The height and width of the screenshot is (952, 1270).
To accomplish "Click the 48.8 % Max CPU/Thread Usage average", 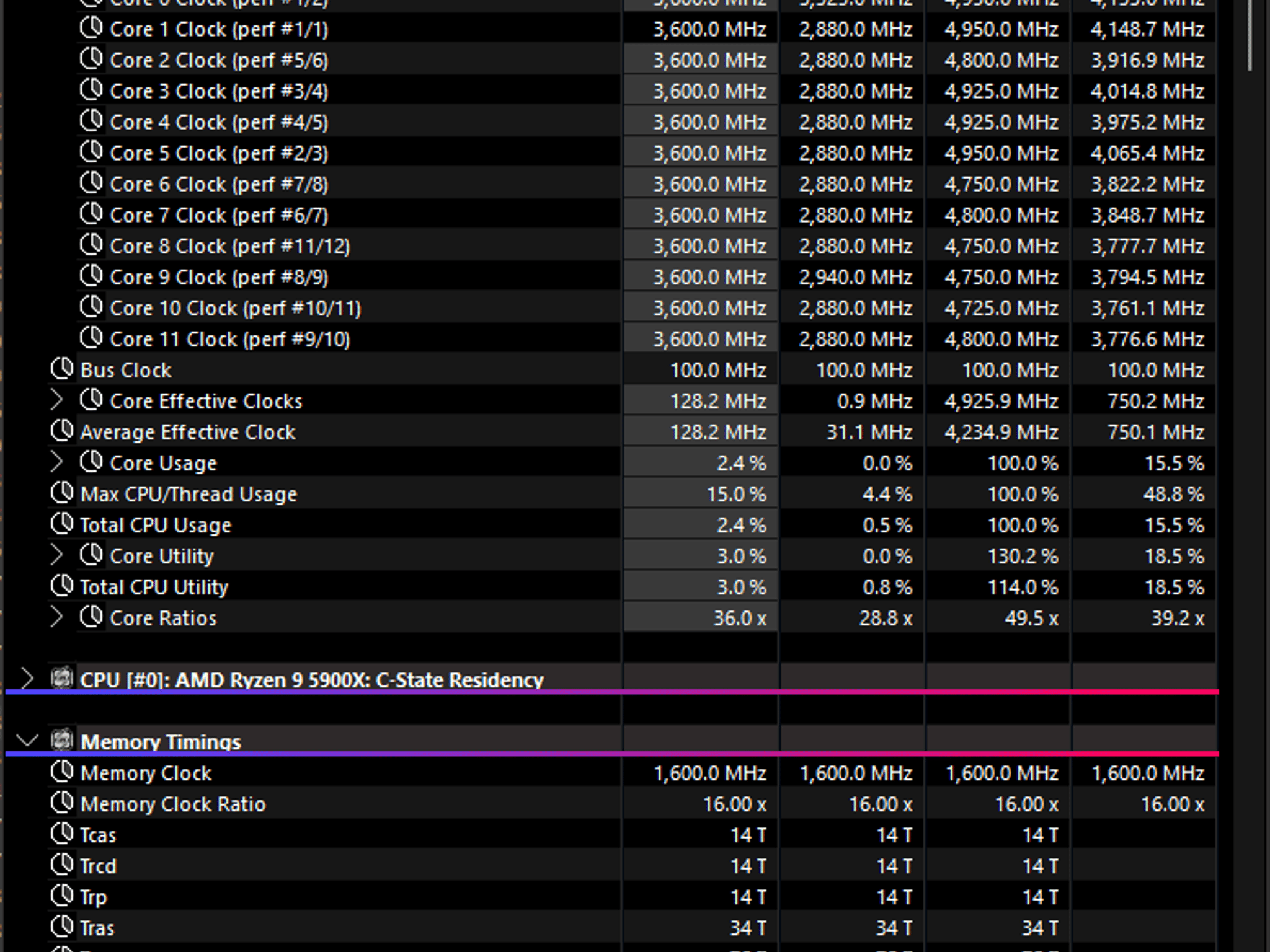I will click(1174, 494).
